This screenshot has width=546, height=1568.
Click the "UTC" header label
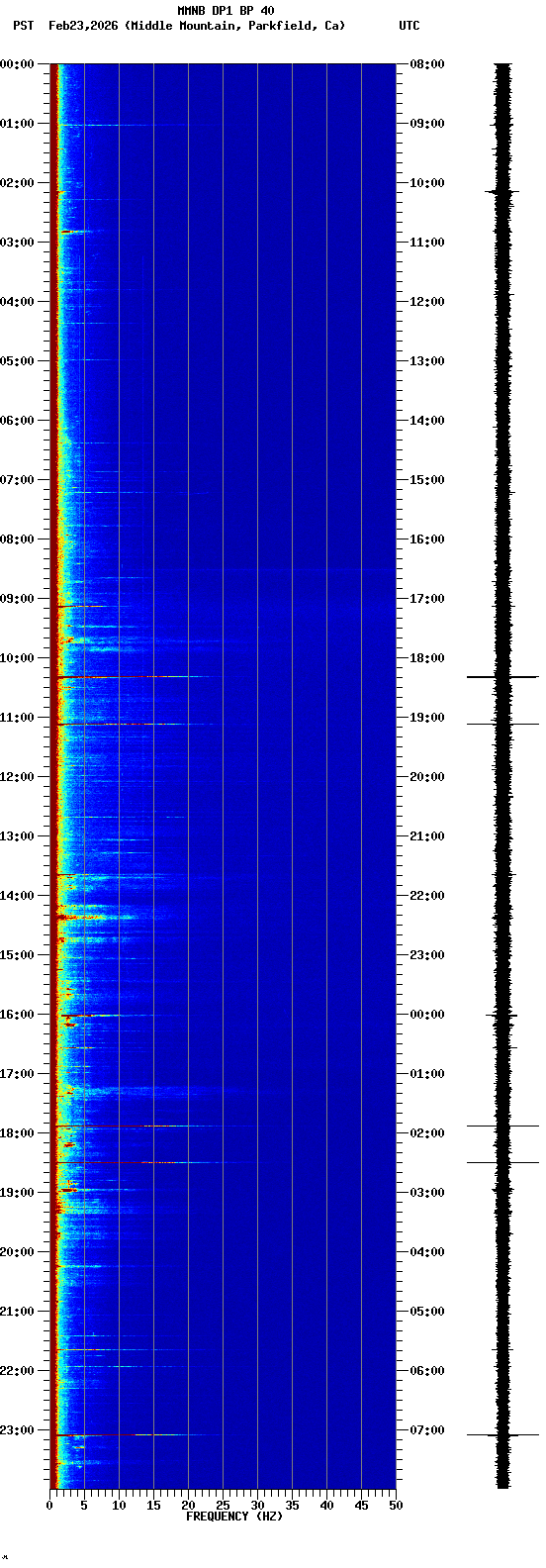click(409, 26)
